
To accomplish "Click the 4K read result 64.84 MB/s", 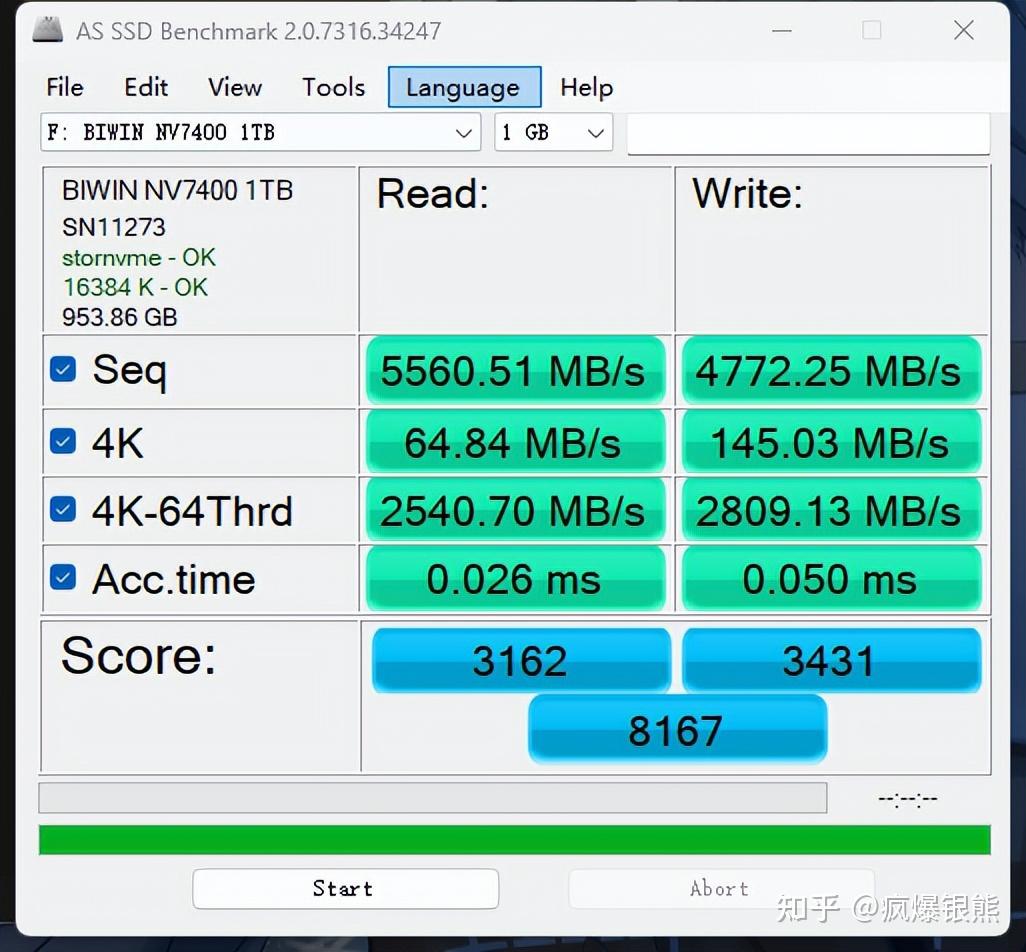I will point(516,442).
